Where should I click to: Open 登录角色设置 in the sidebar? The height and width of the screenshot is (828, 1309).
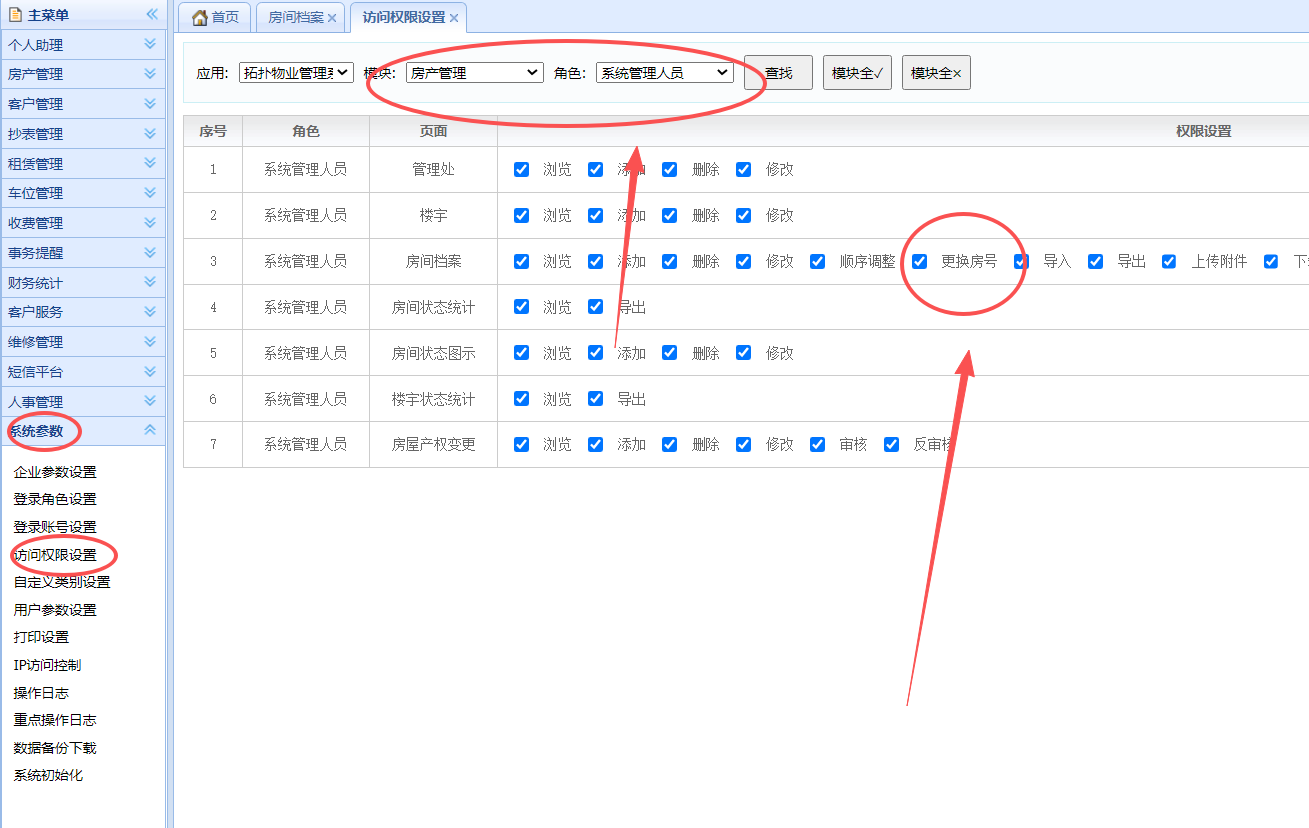[x=55, y=499]
